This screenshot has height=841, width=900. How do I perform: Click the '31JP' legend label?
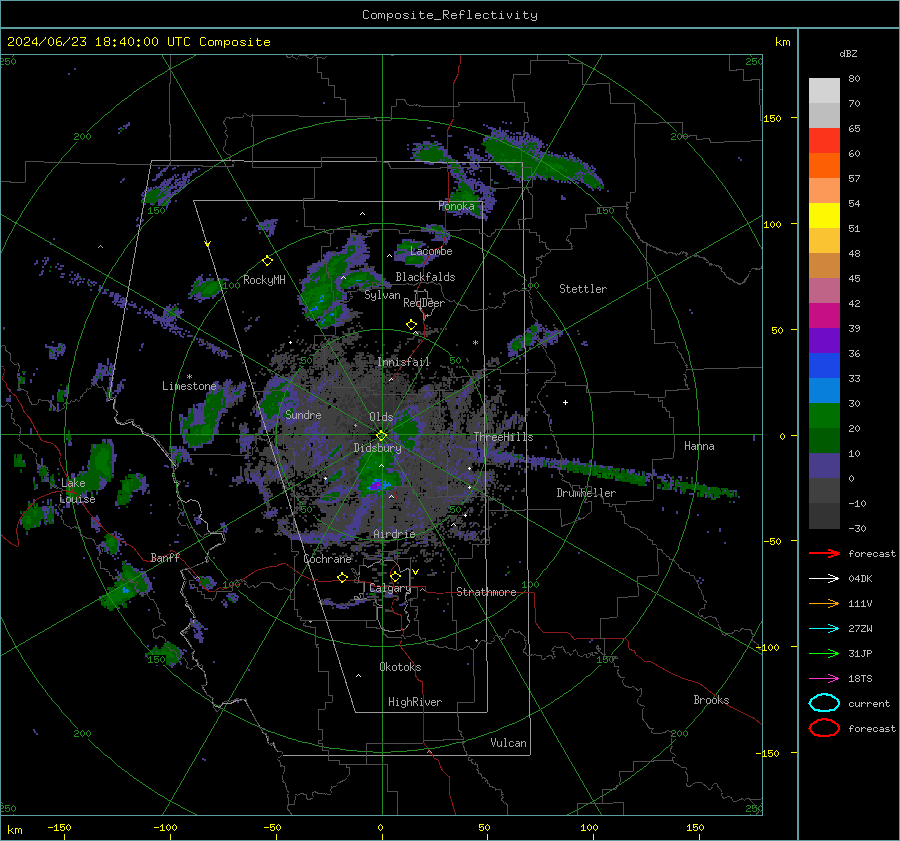[860, 653]
